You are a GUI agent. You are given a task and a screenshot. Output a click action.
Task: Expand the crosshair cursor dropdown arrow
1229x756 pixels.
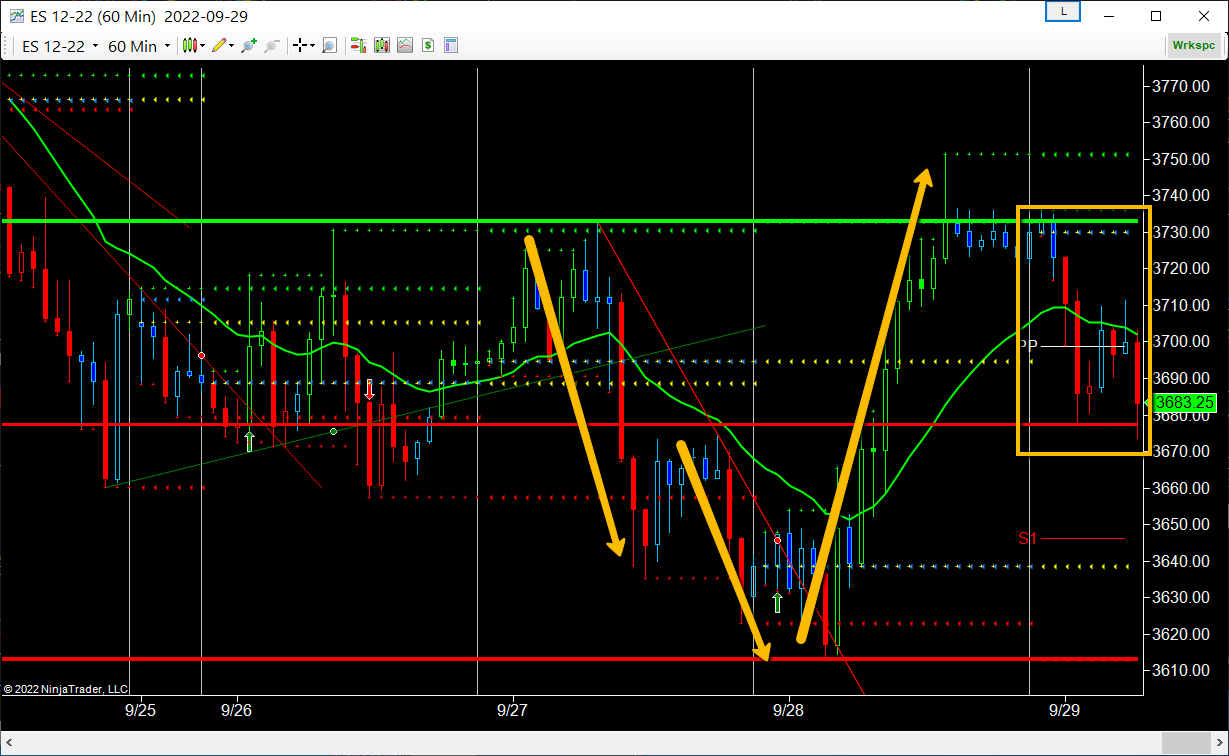click(312, 46)
